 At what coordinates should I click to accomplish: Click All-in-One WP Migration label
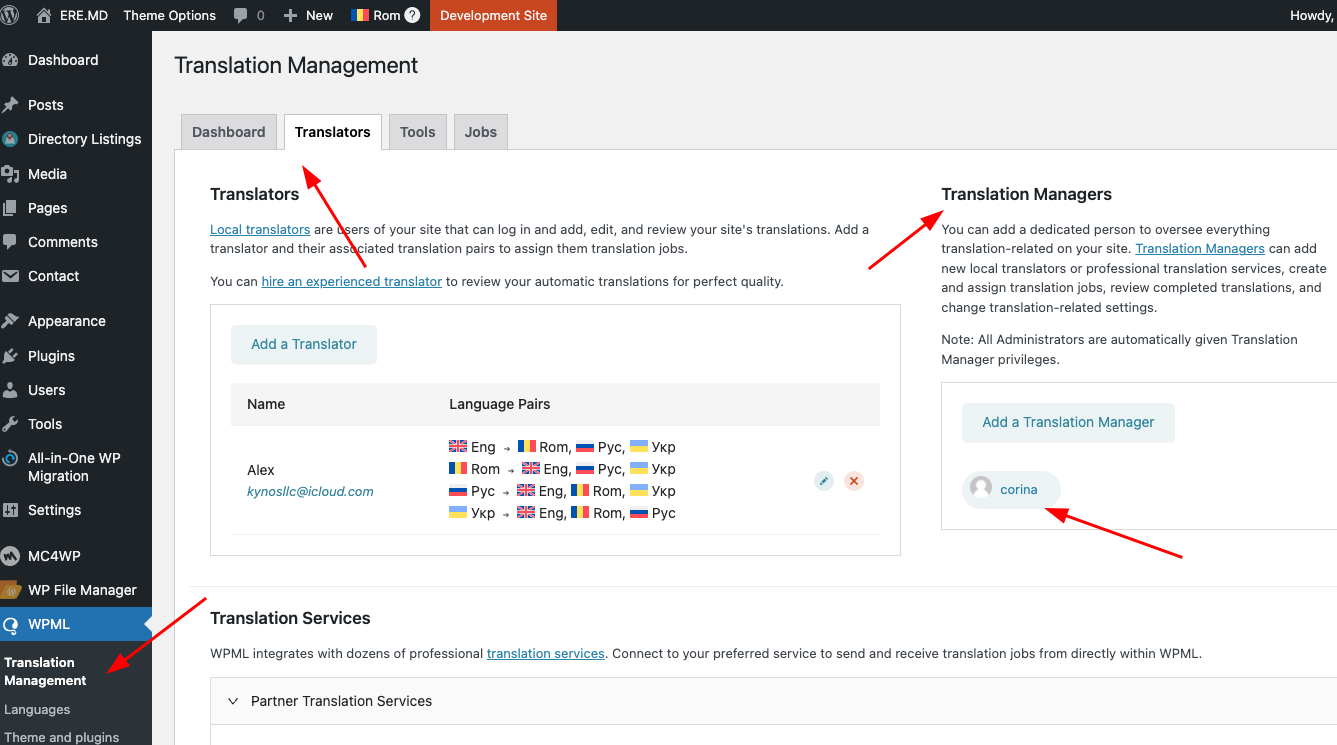pos(74,467)
